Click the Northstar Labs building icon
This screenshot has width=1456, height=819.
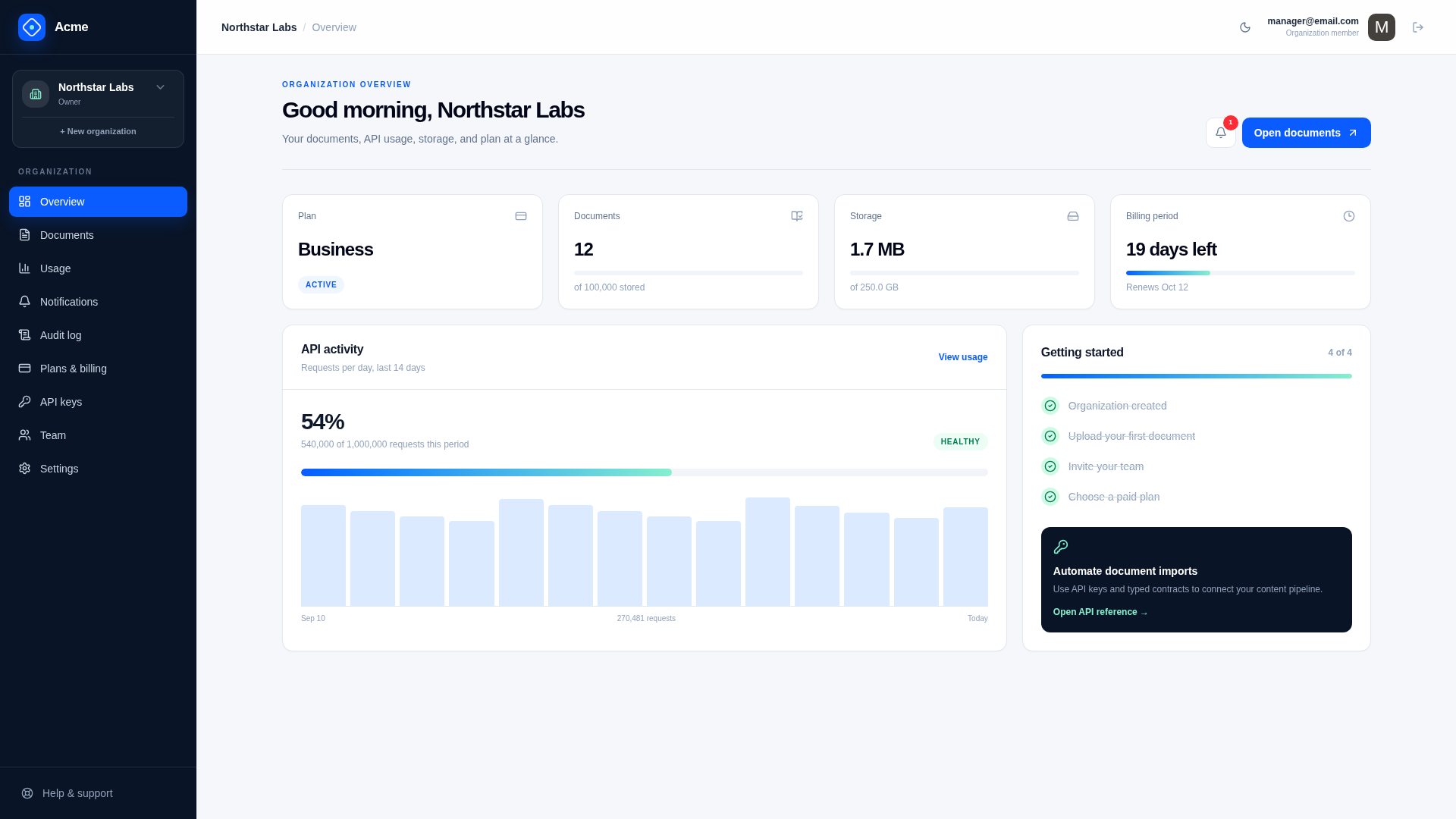pyautogui.click(x=36, y=94)
